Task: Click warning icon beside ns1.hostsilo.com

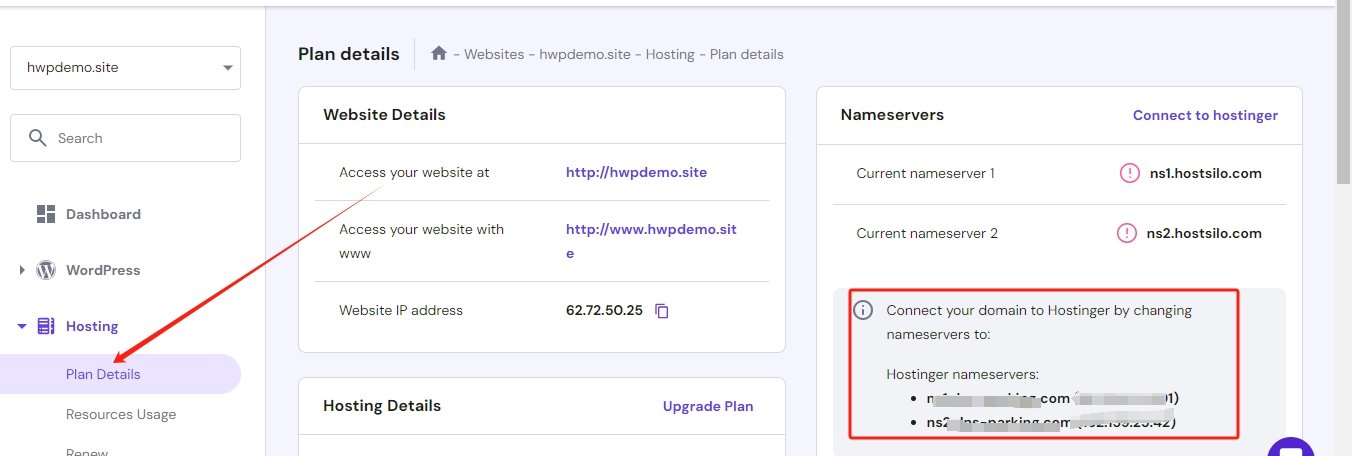Action: [1129, 173]
